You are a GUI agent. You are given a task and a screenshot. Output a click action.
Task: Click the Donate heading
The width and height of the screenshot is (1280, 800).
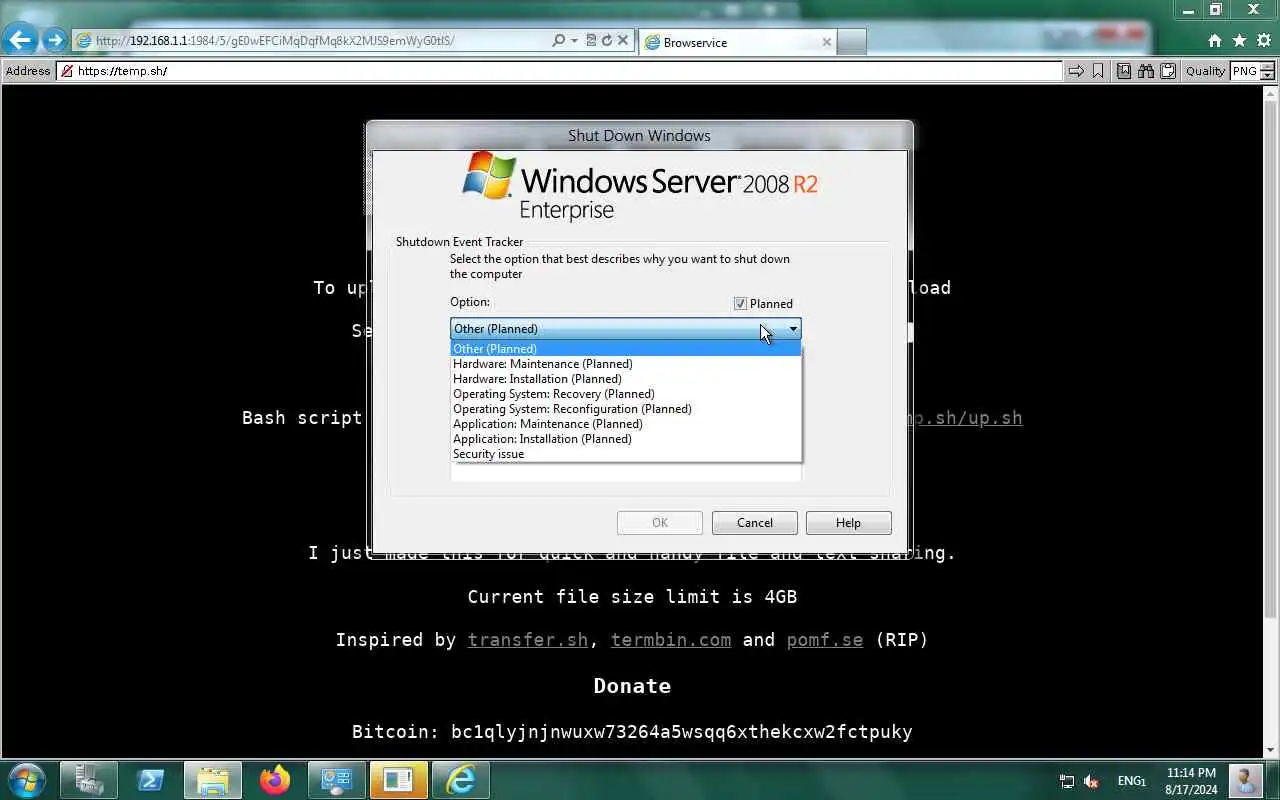[x=632, y=686]
